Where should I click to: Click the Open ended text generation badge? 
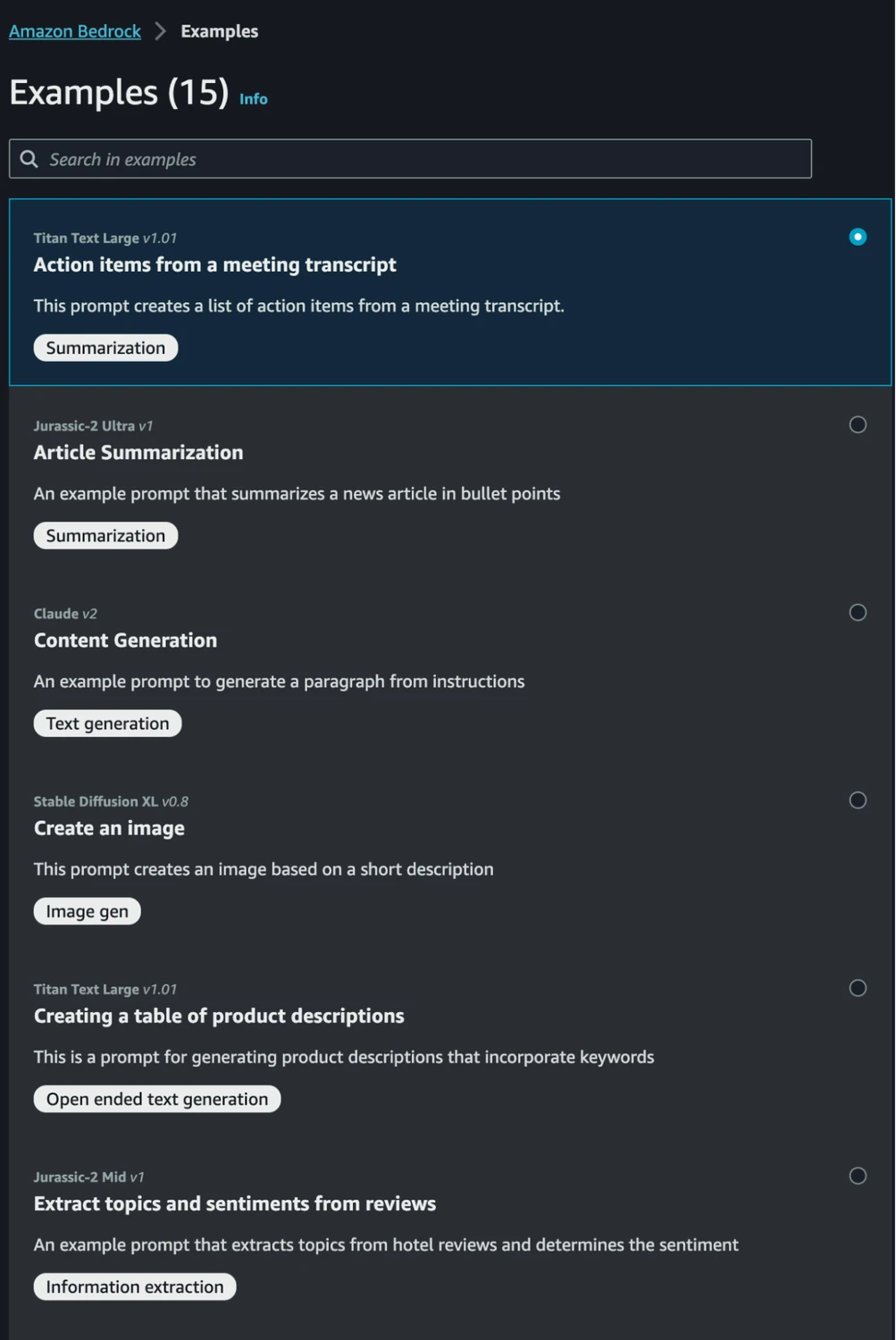coord(156,1098)
